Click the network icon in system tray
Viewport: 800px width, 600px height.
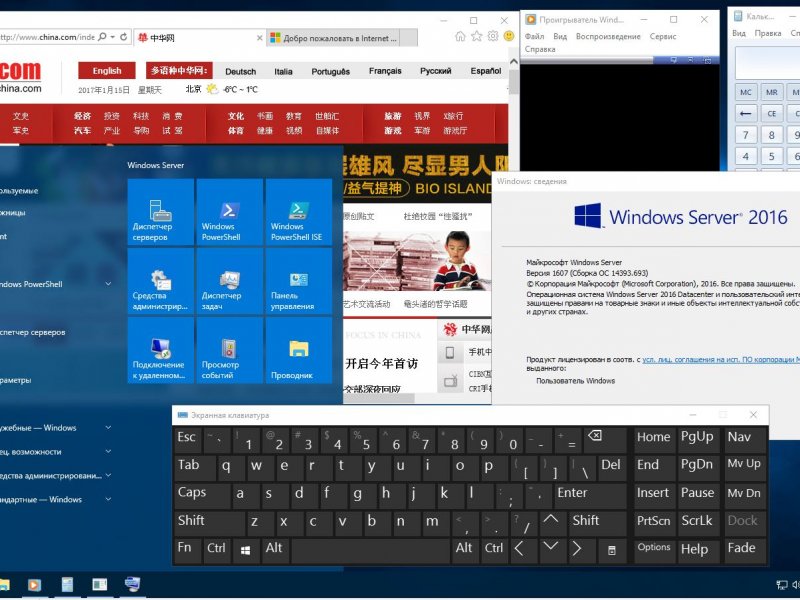coord(782,585)
